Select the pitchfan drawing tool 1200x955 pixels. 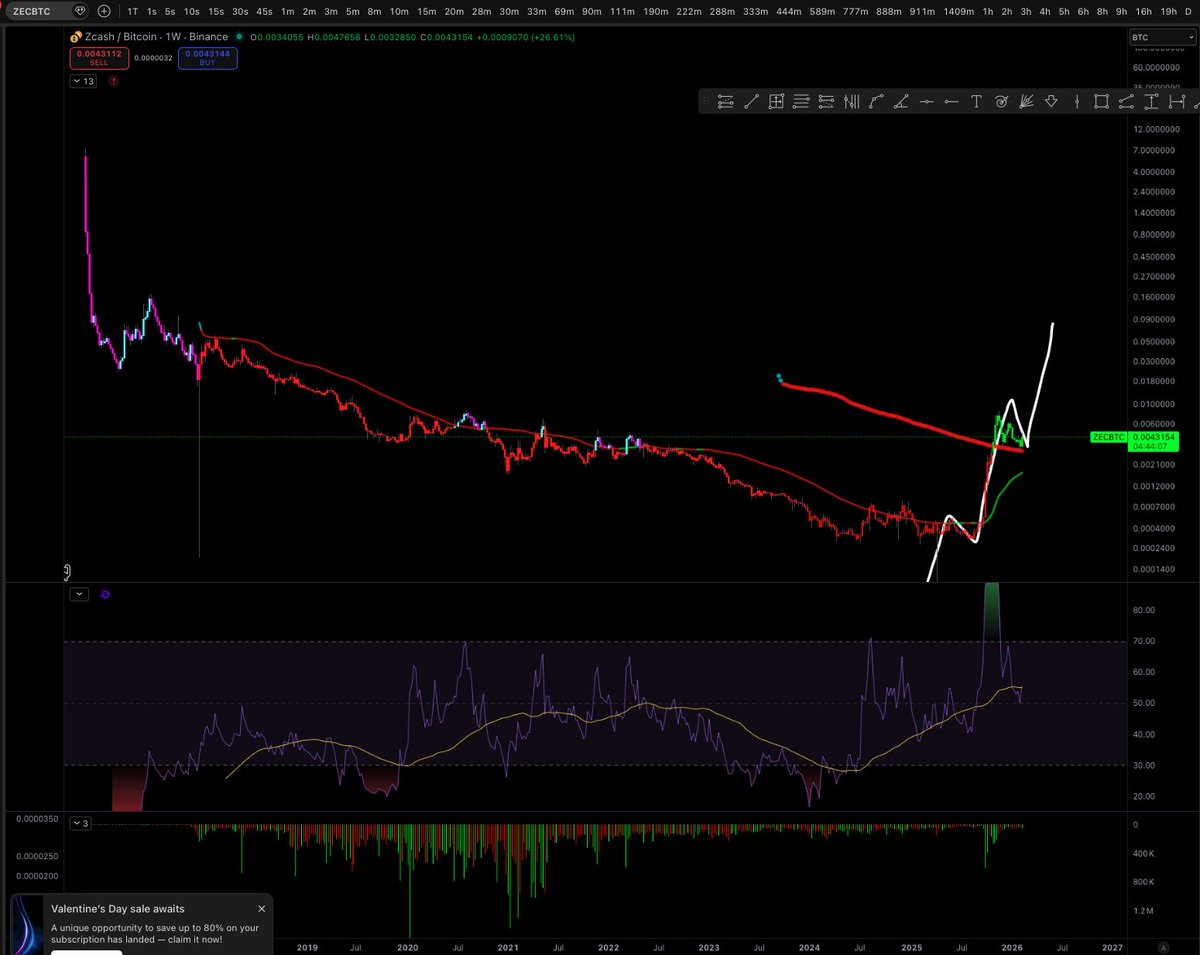(1026, 101)
